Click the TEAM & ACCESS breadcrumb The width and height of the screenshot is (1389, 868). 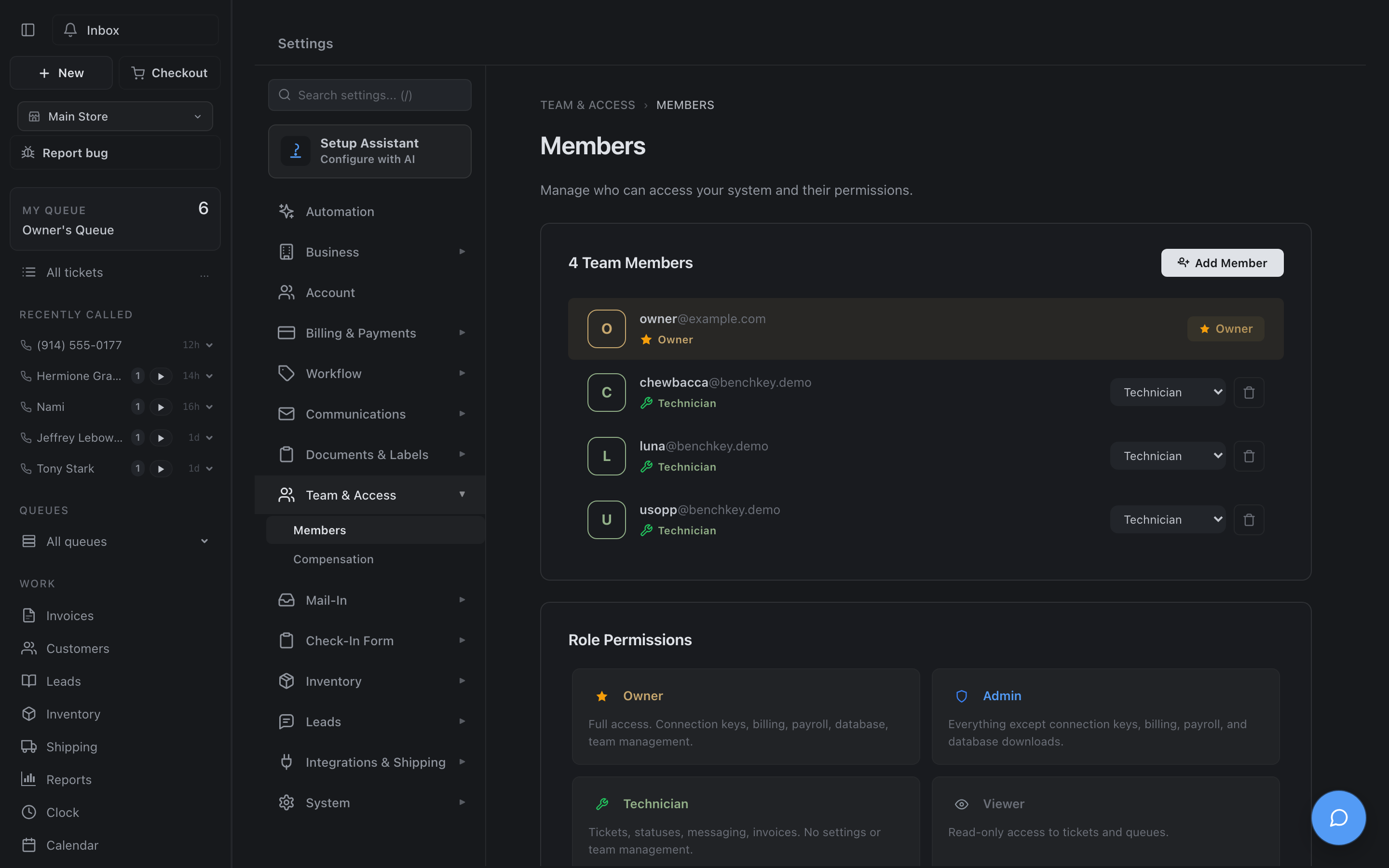coord(587,105)
